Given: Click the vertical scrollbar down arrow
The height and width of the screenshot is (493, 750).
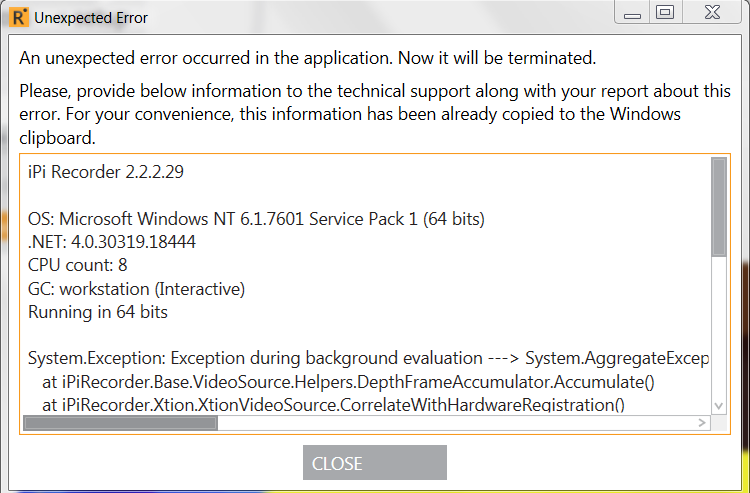Looking at the screenshot, I should tap(718, 406).
